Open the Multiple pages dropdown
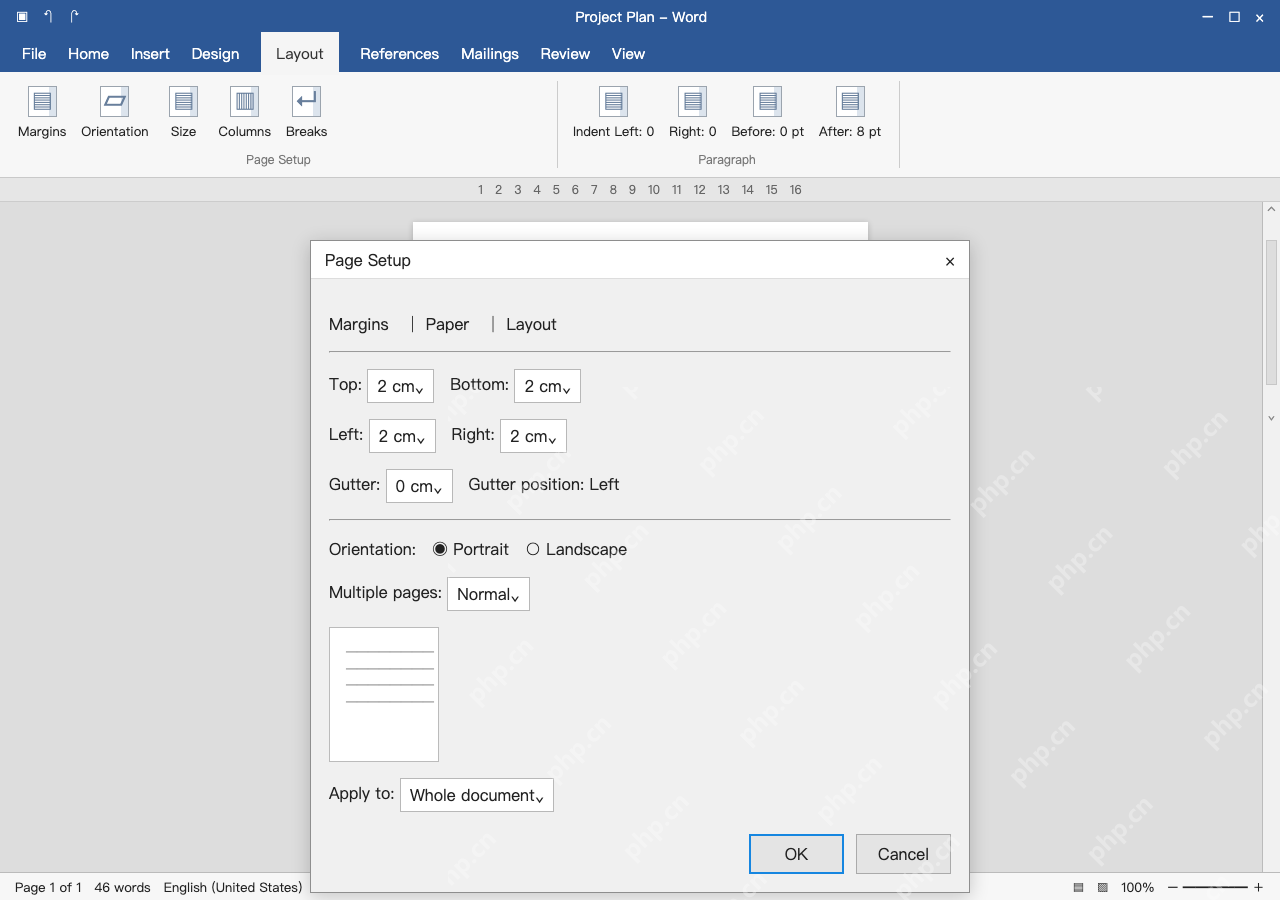Screen dimensions: 1280x900 pyautogui.click(x=488, y=594)
